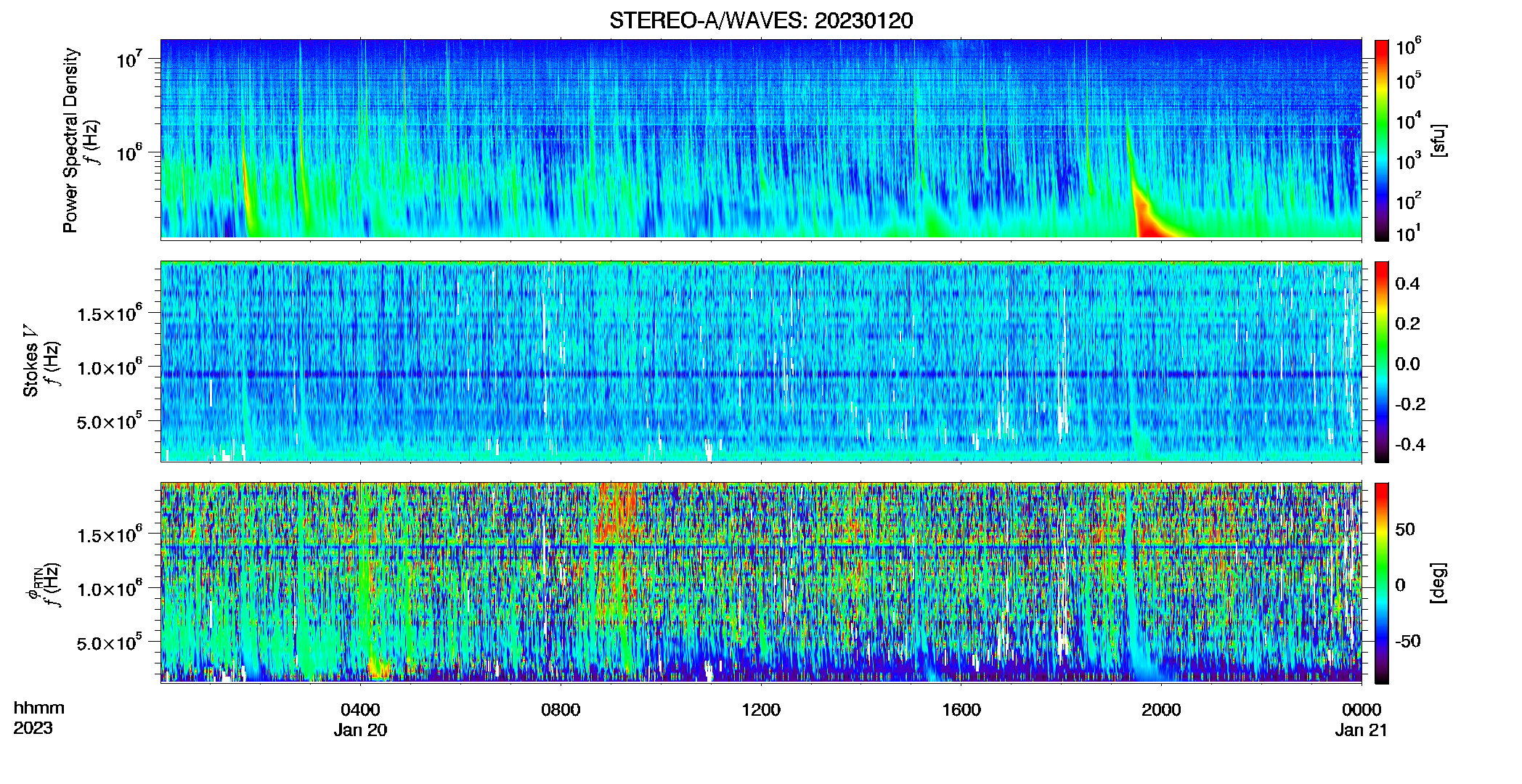The width and height of the screenshot is (1522, 784).
Task: Click the degrees colorbar of the φRTN panel
Action: [x=1382, y=583]
